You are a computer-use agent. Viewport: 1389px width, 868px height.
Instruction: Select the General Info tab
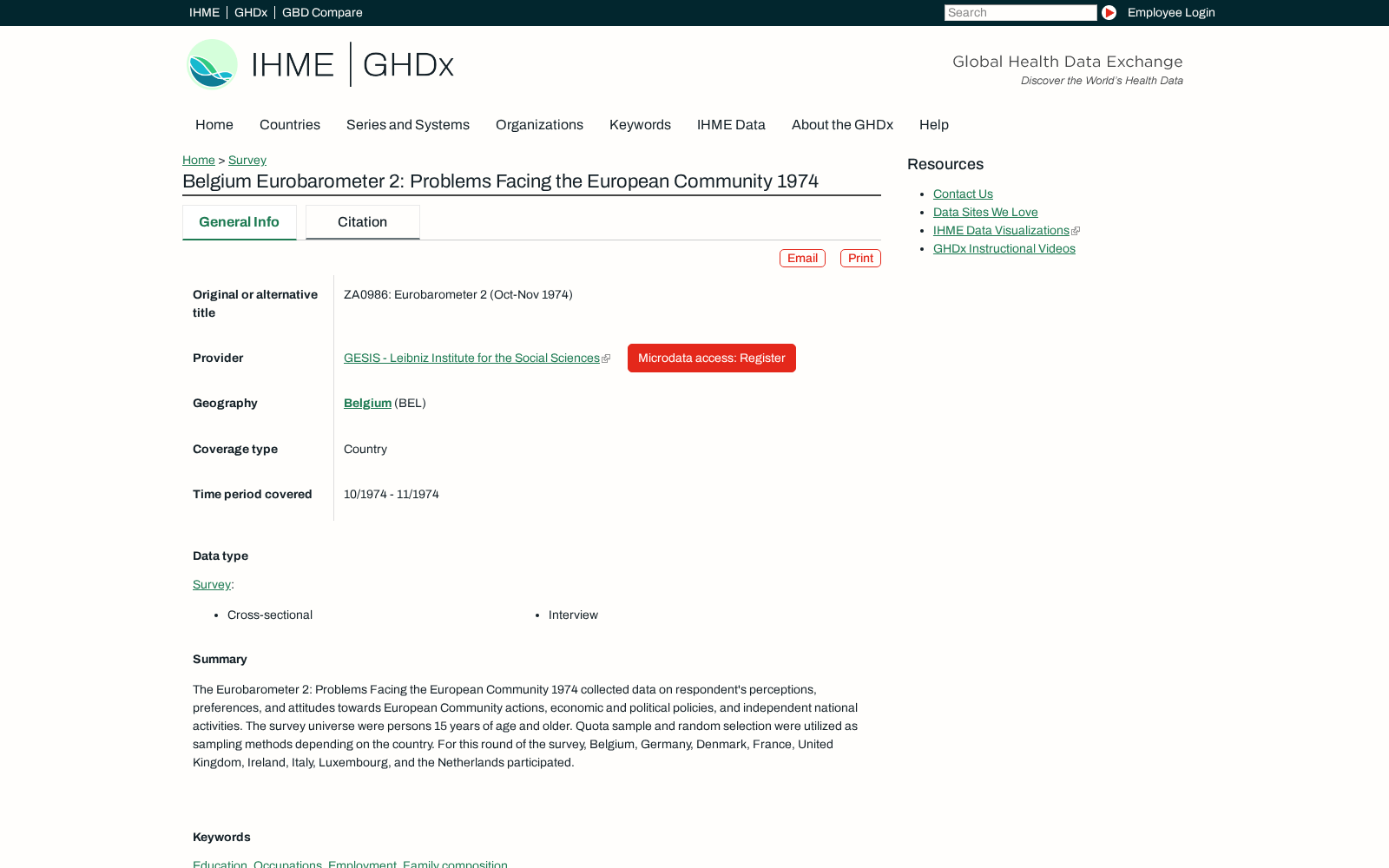pyautogui.click(x=239, y=222)
